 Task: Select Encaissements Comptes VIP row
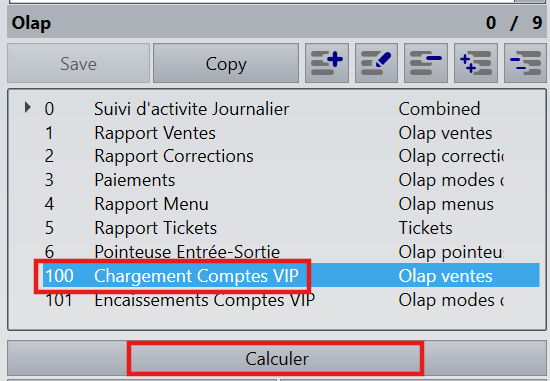(291, 300)
